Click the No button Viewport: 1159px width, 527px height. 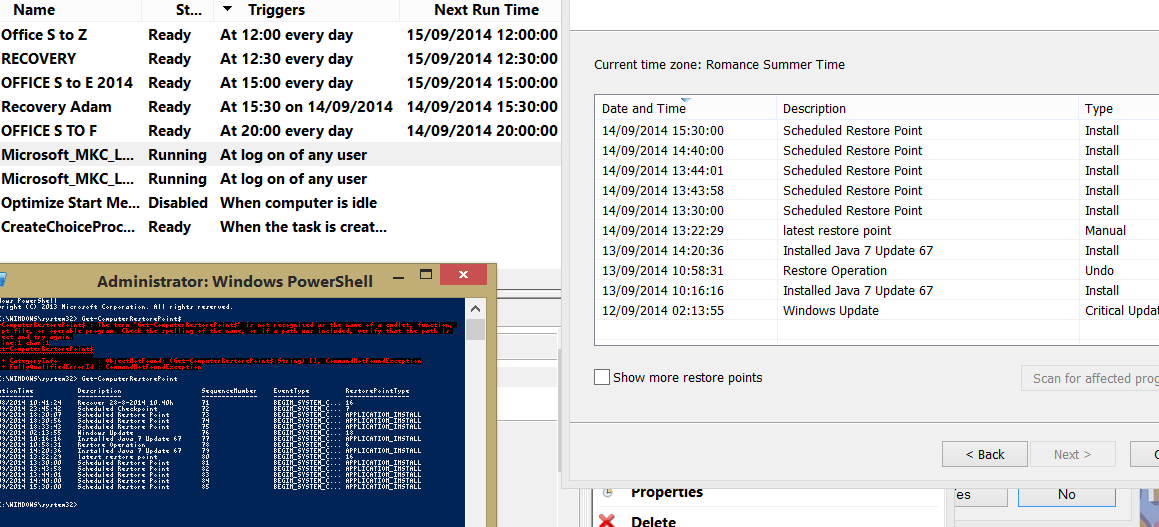[x=1066, y=494]
